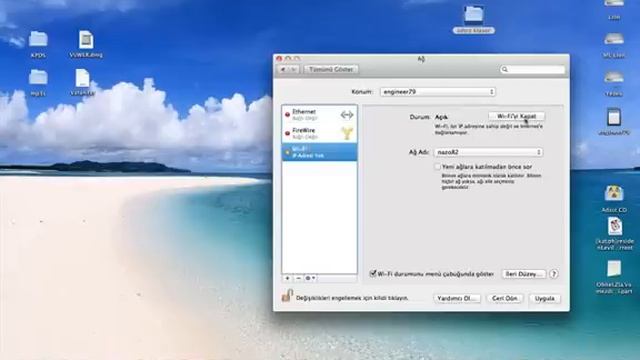640x360 pixels.
Task: Open the İleri Düzey advanced settings
Action: (x=524, y=274)
